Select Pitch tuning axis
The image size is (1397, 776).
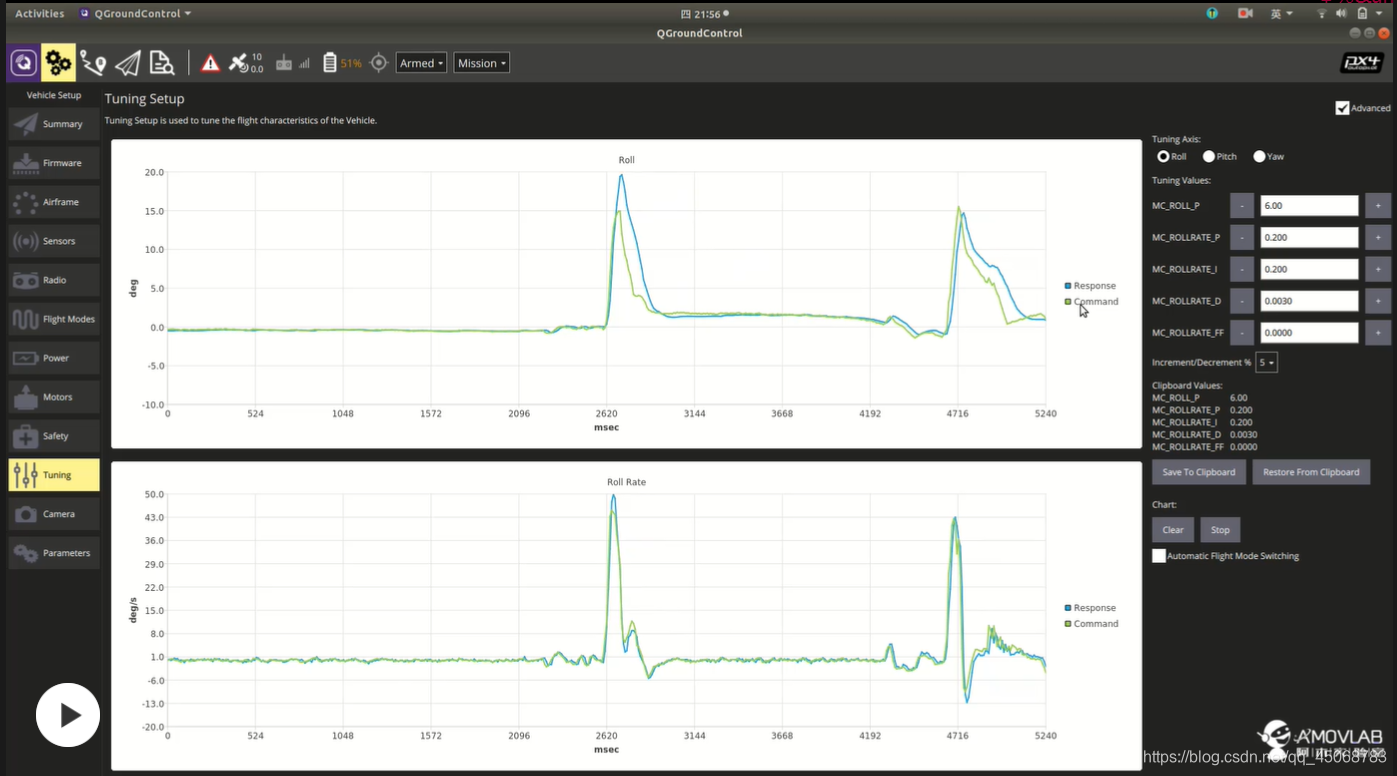point(1209,157)
